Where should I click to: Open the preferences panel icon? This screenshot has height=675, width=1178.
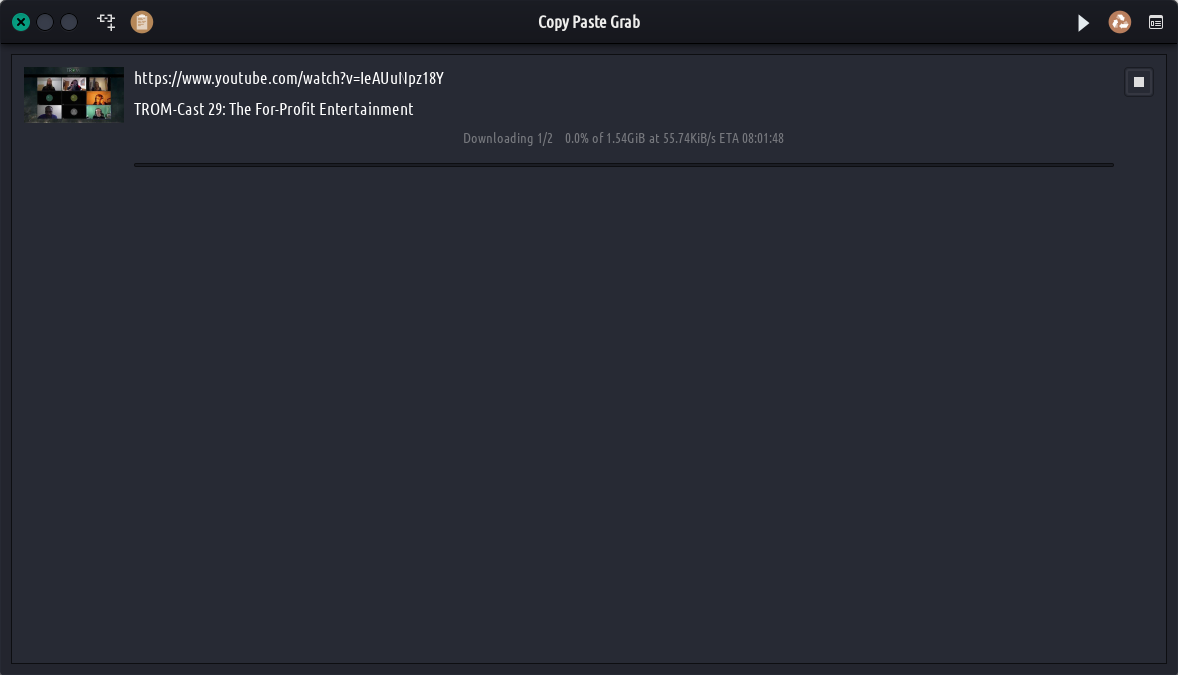[x=1156, y=22]
